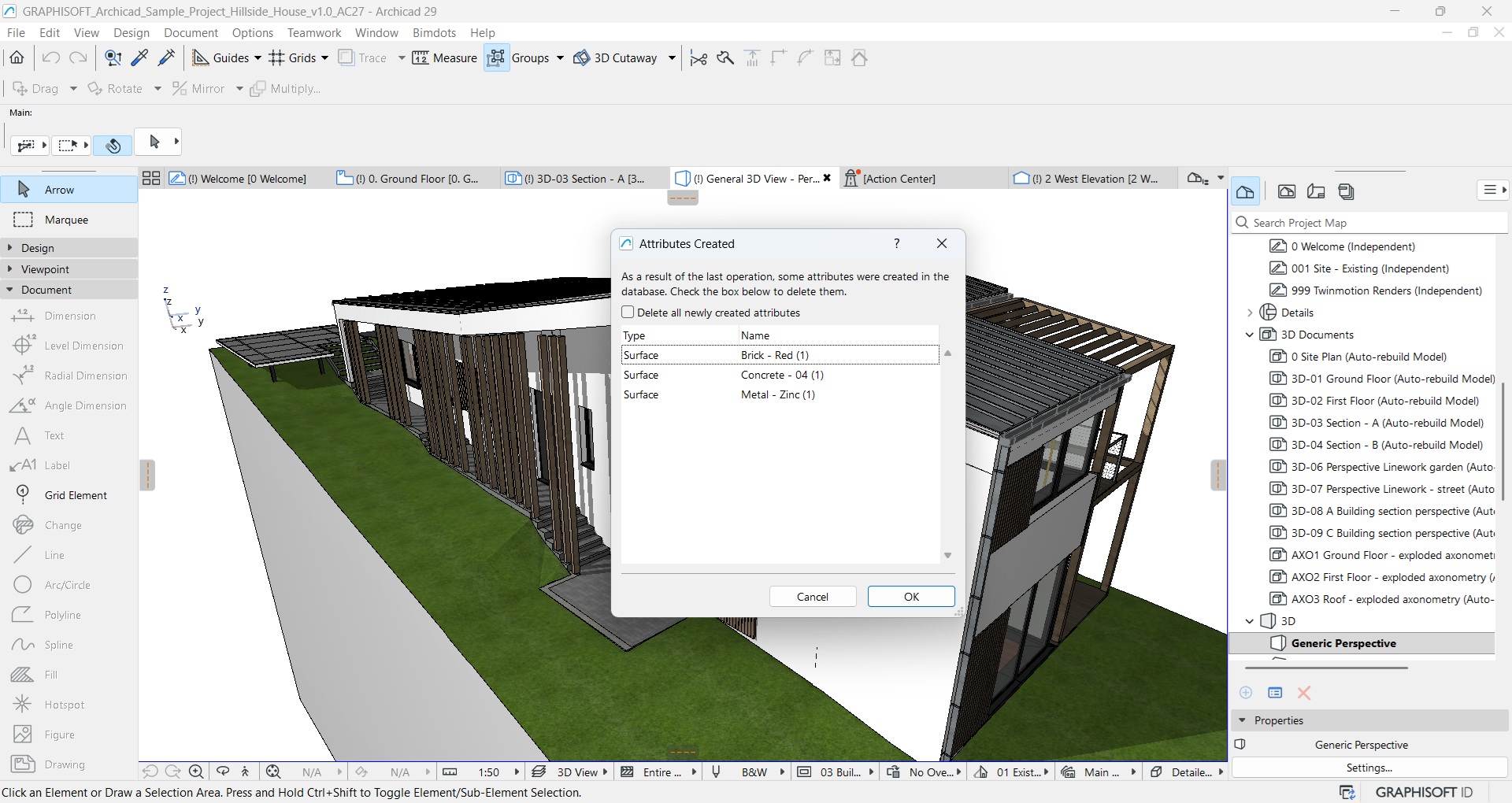This screenshot has height=803, width=1512.
Task: Toggle the Trace checkbox in toolbar
Action: coord(346,58)
